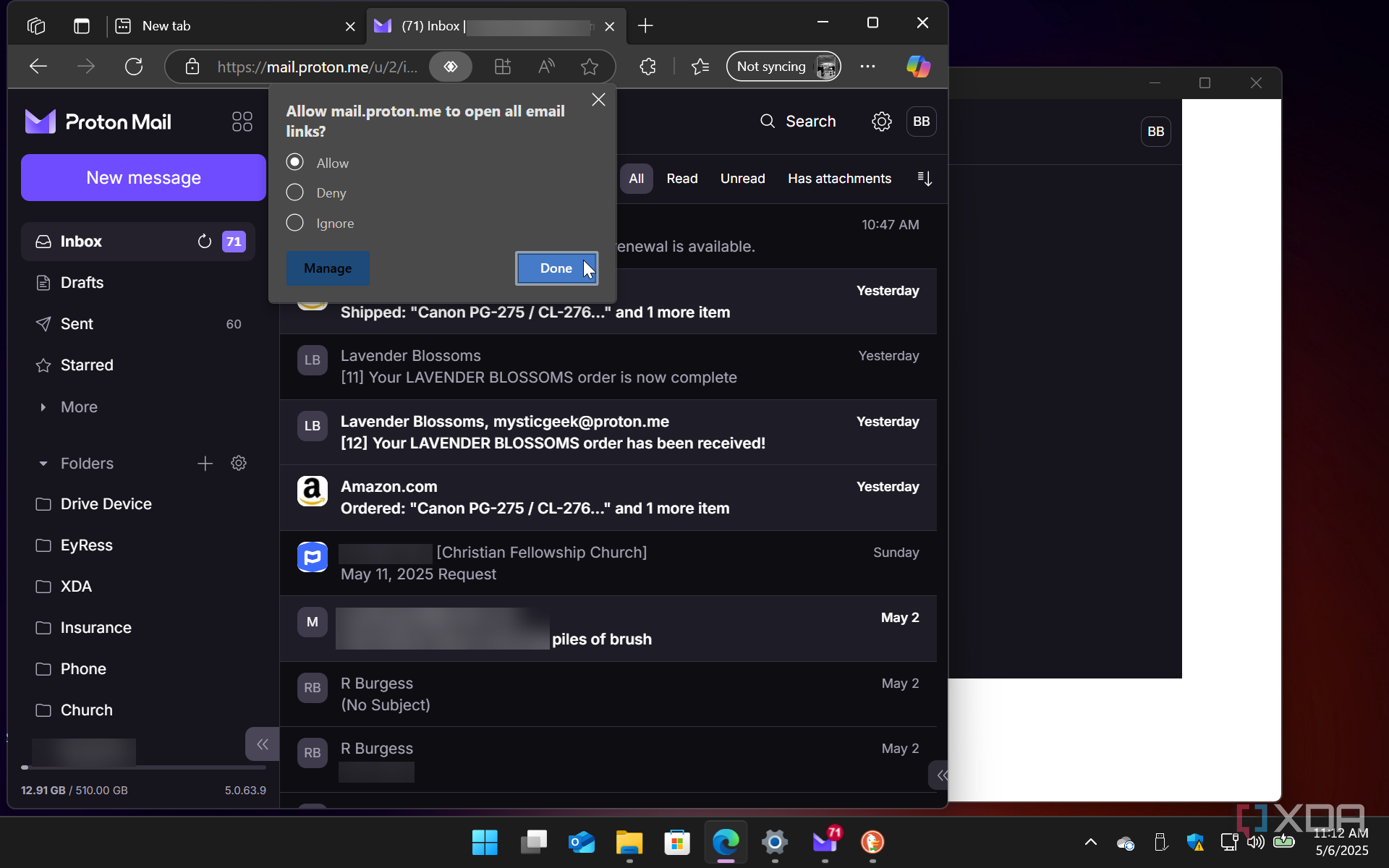Click the Search magnifier in Proton Mail
1389x868 pixels.
tap(768, 122)
